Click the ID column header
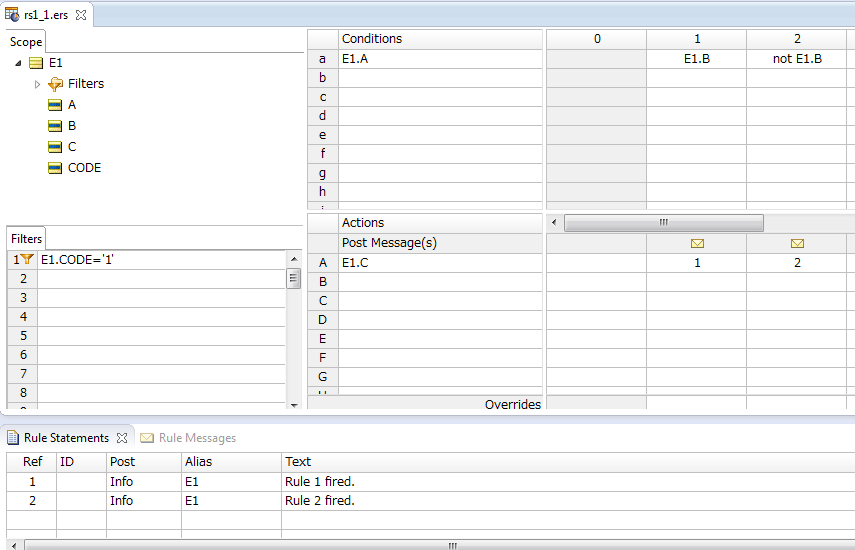Screen dimensions: 855x550 click(x=81, y=462)
